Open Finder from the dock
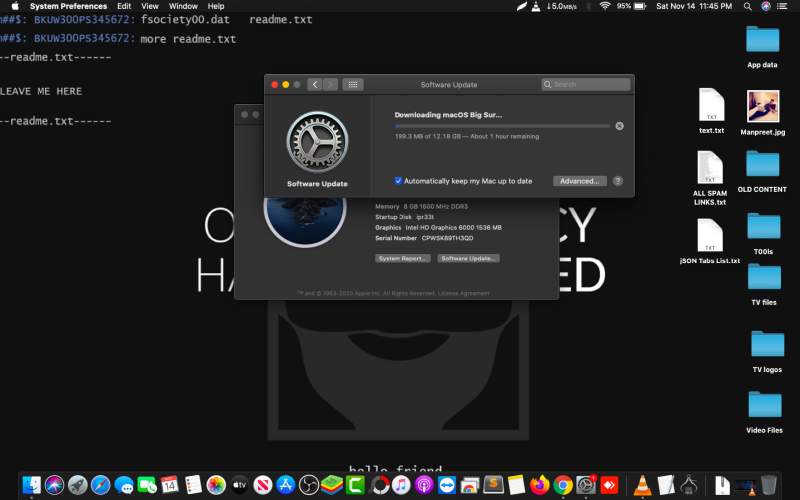800x500 pixels. [32, 485]
